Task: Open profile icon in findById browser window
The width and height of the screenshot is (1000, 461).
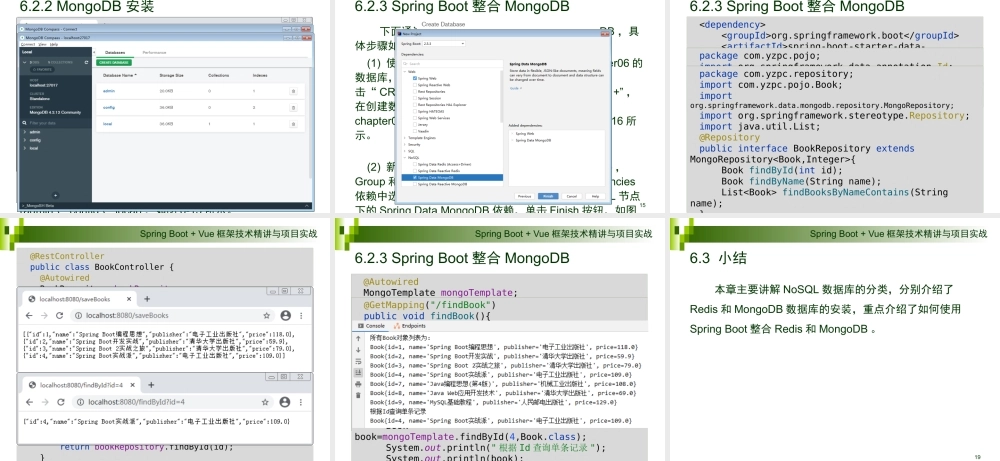Action: click(x=284, y=402)
